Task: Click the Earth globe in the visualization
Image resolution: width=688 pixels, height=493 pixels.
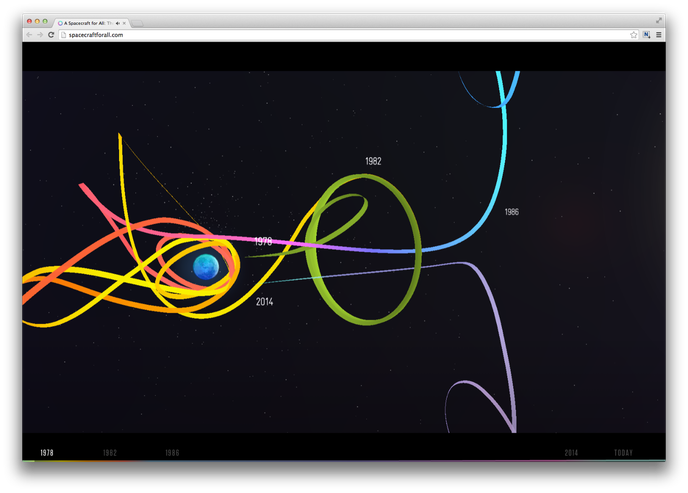Action: tap(206, 267)
